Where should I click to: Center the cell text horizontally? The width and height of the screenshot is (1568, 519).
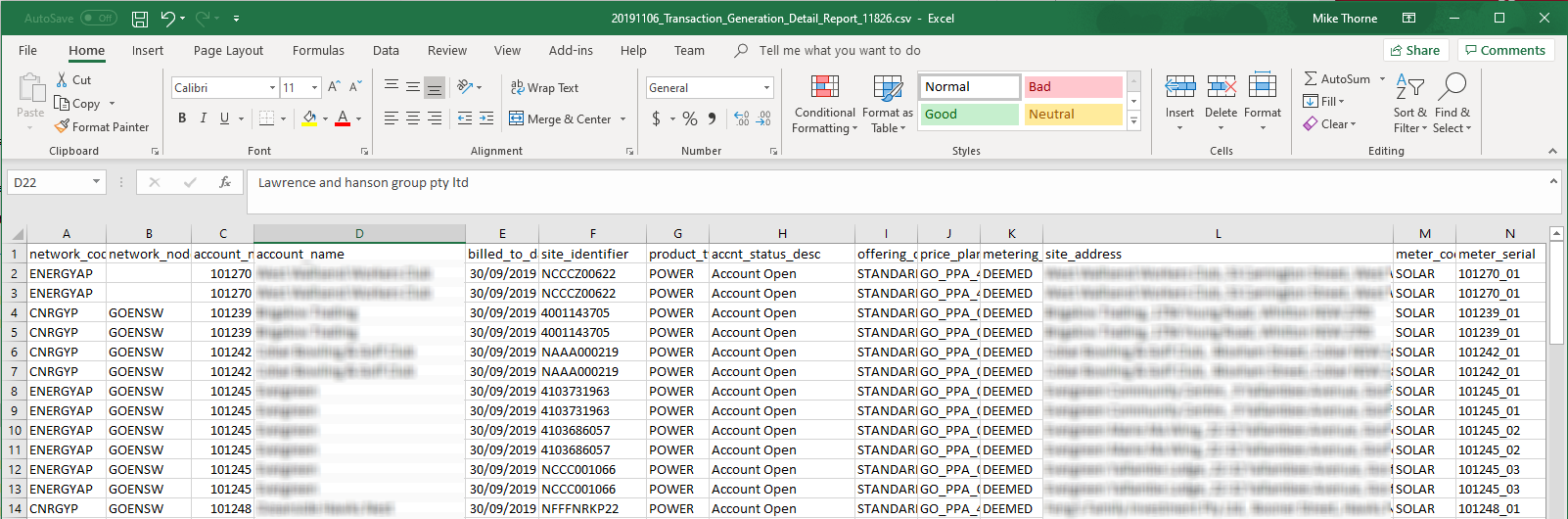pos(413,118)
